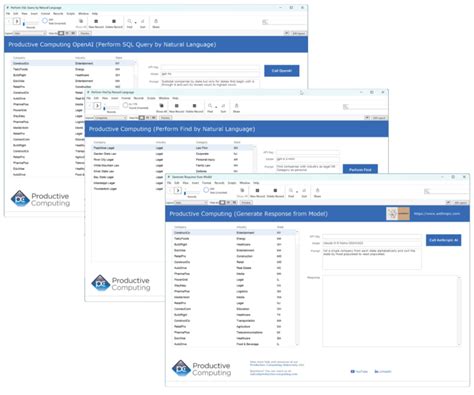Open Format menu in Perform Find window
The image size is (474, 395).
click(x=126, y=98)
